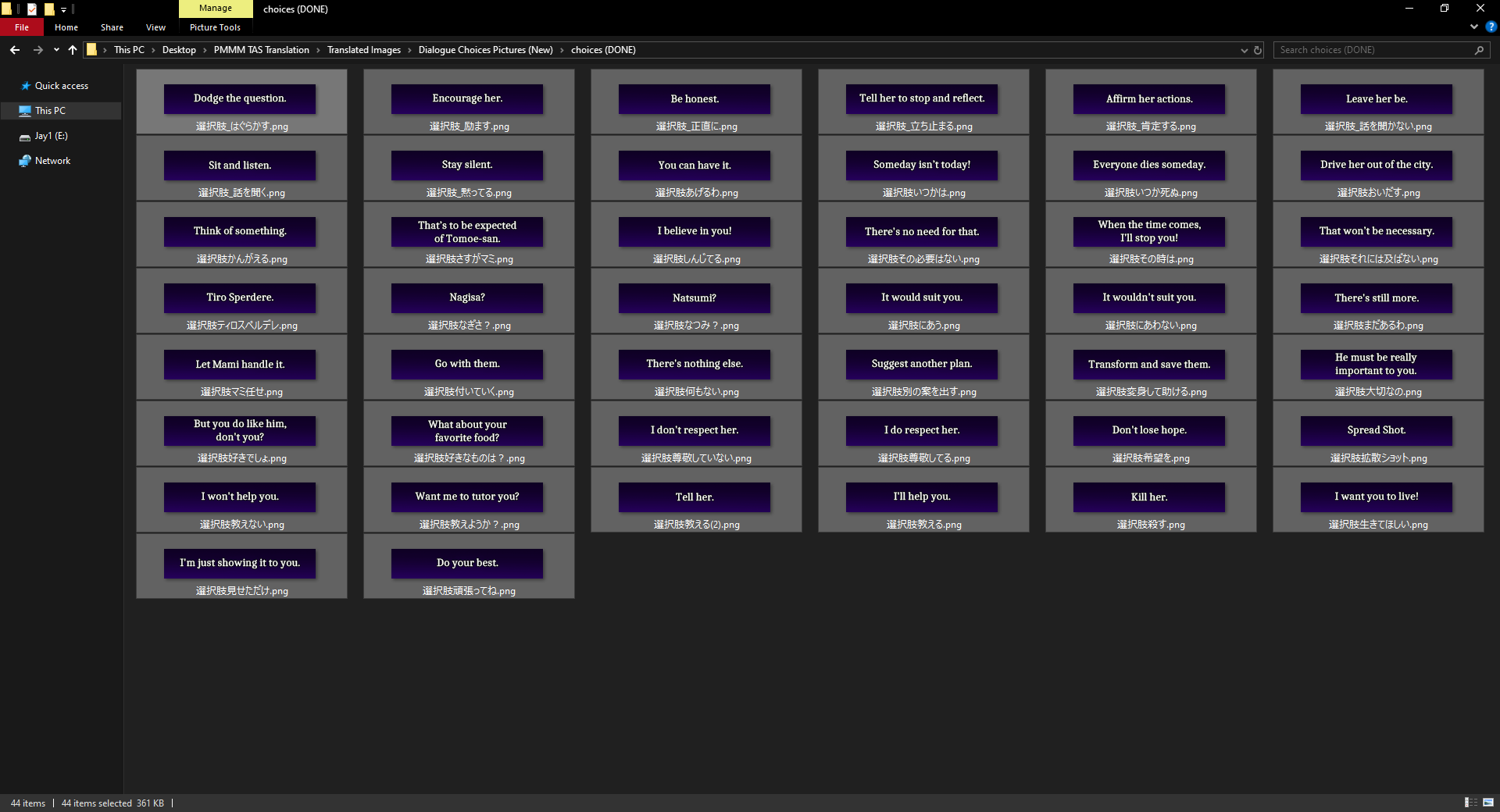The height and width of the screenshot is (812, 1500).
Task: Go up one folder level
Action: point(73,50)
